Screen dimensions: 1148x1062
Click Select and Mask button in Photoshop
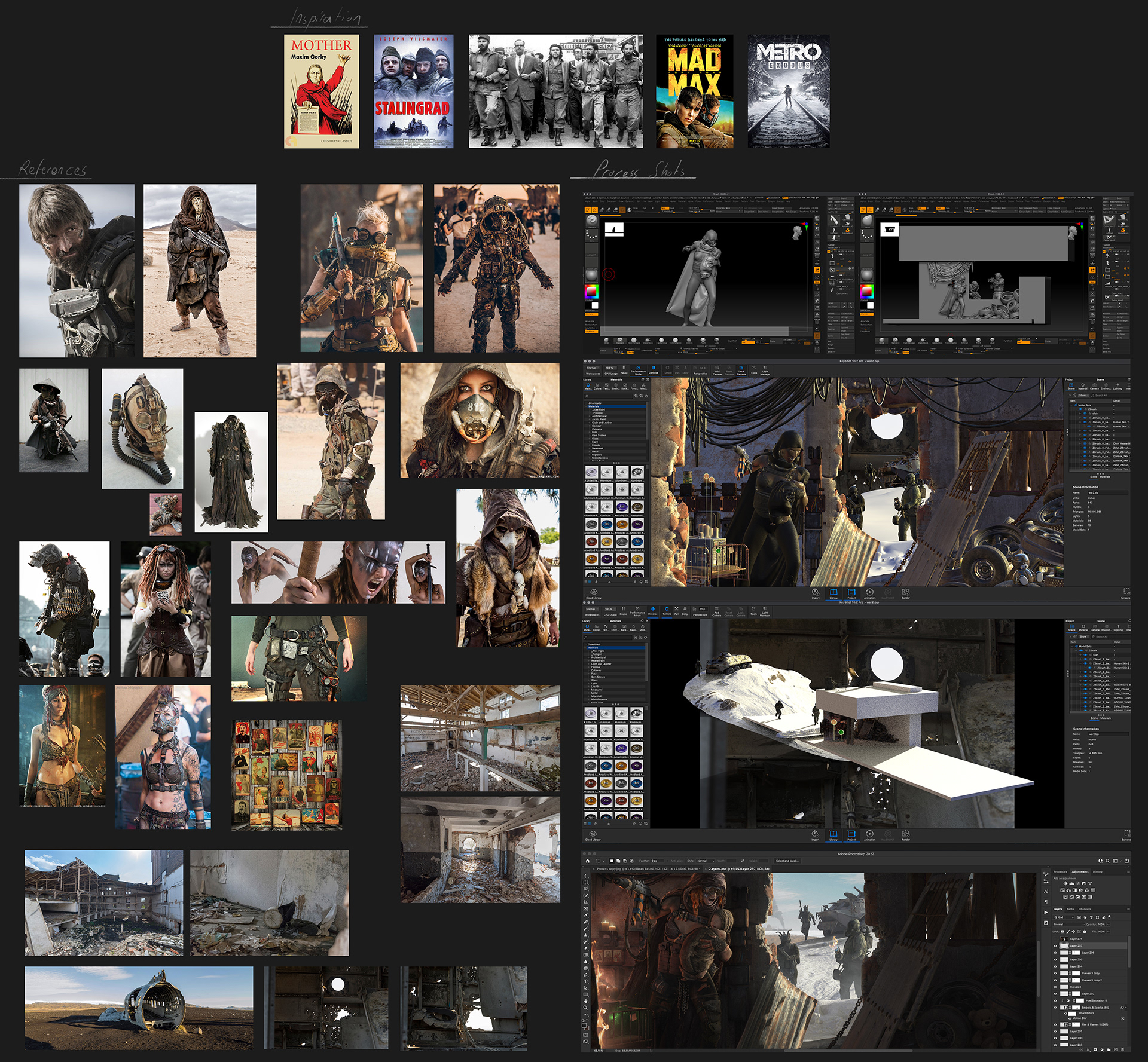coord(787,861)
